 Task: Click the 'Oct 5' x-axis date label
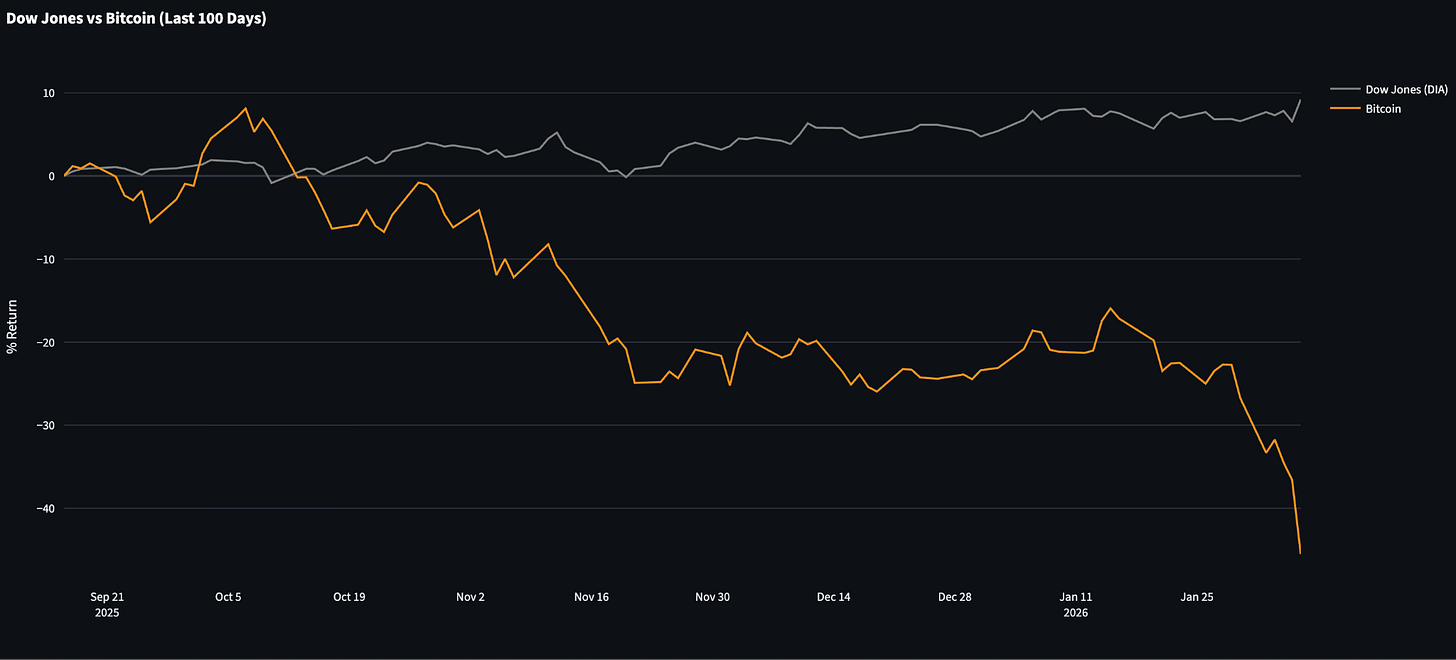click(228, 597)
